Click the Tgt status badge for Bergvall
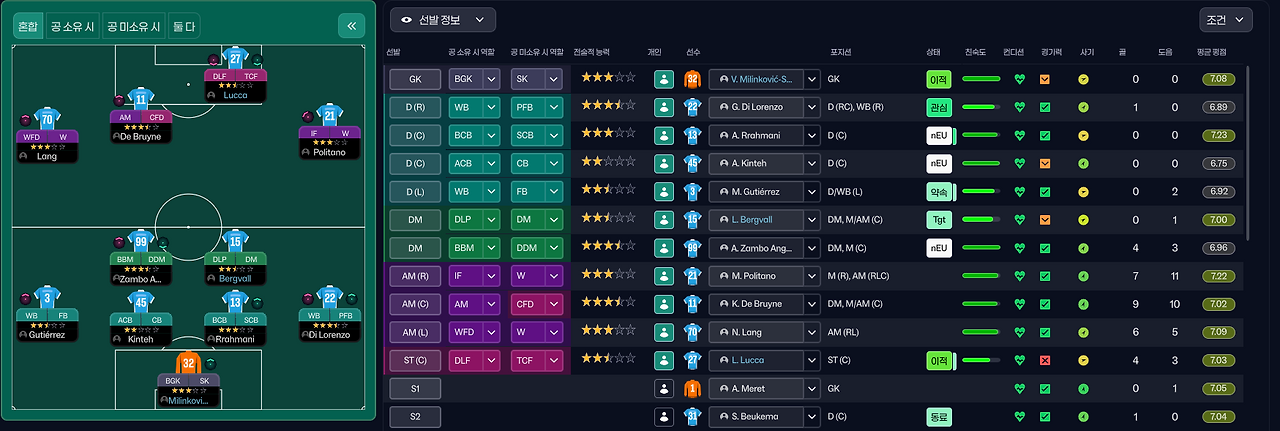1280x431 pixels. click(x=939, y=219)
